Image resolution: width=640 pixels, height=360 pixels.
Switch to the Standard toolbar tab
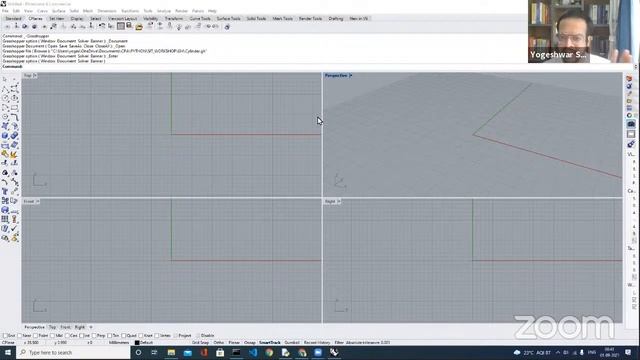pos(13,19)
